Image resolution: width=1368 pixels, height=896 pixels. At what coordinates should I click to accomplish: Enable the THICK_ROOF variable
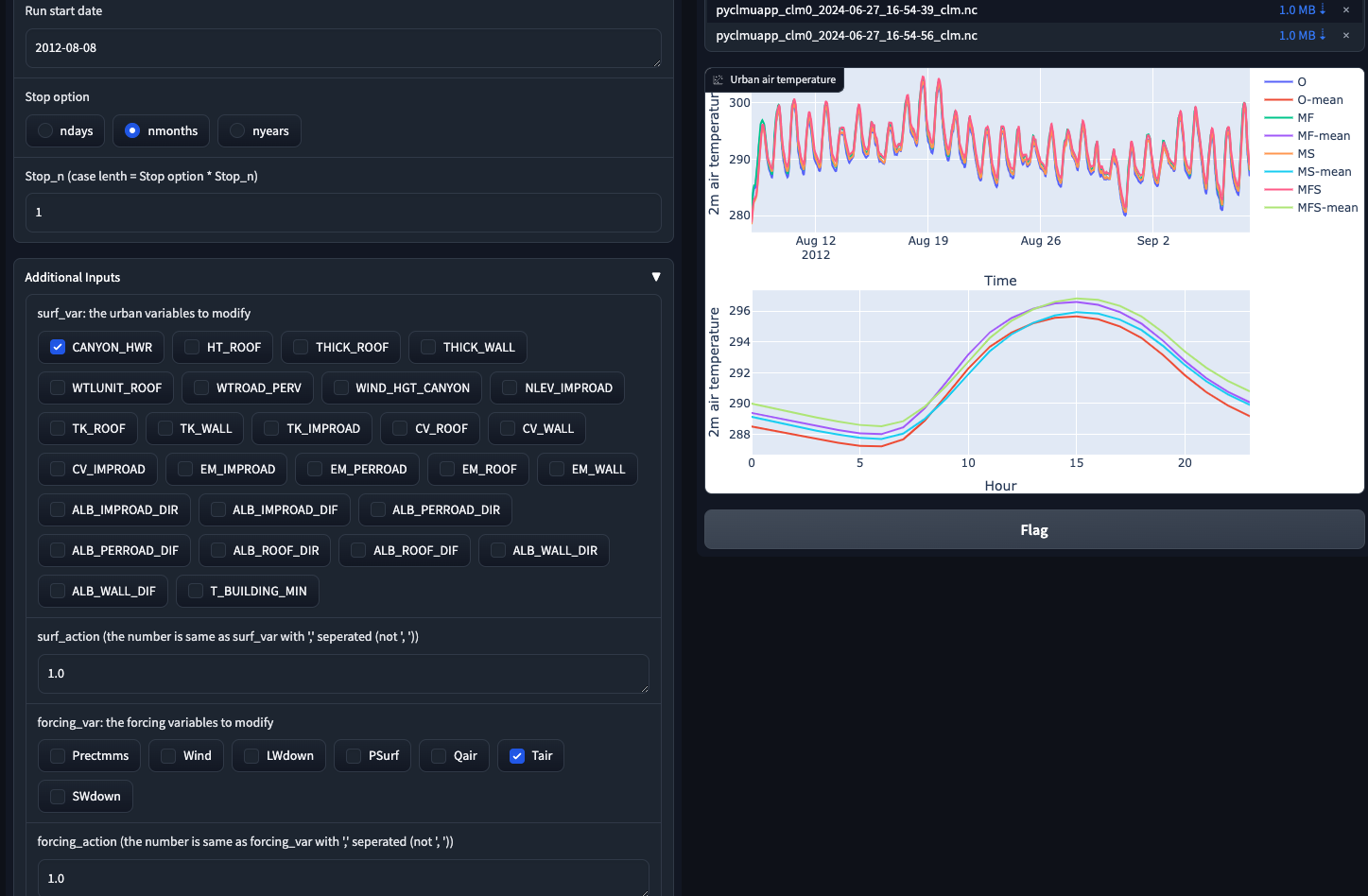click(301, 347)
